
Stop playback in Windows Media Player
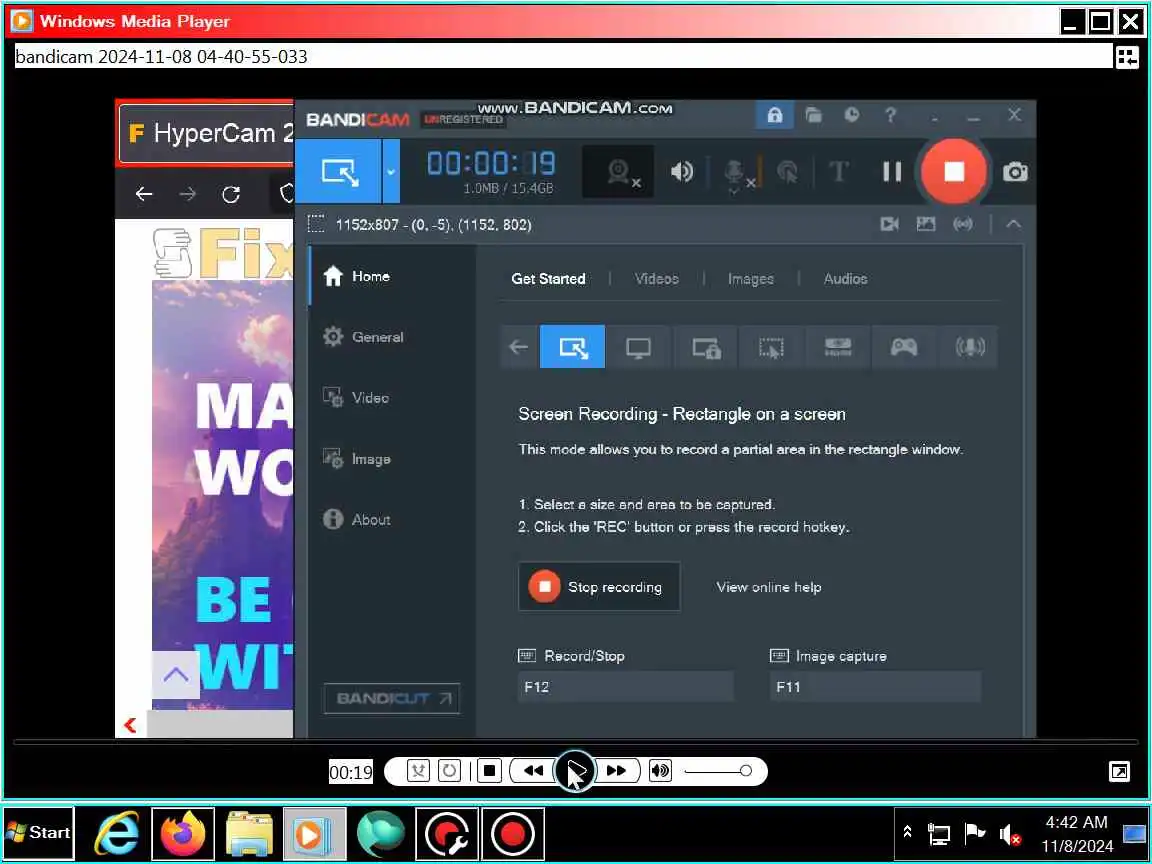[489, 771]
